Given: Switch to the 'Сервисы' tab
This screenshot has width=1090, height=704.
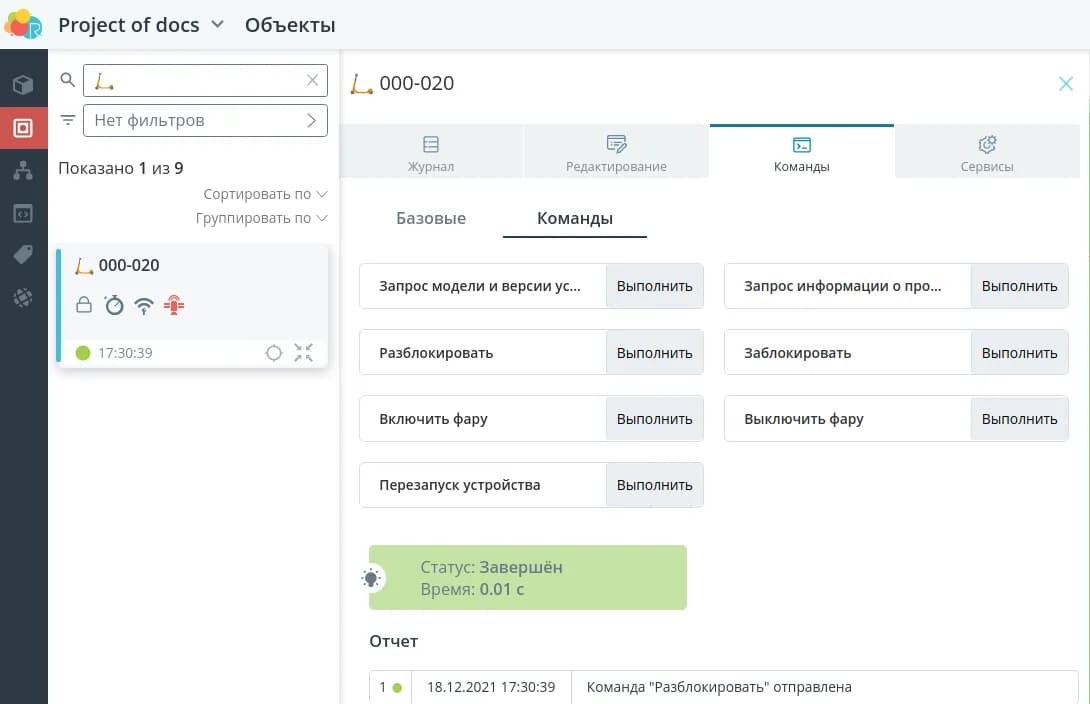Looking at the screenshot, I should pyautogui.click(x=986, y=153).
